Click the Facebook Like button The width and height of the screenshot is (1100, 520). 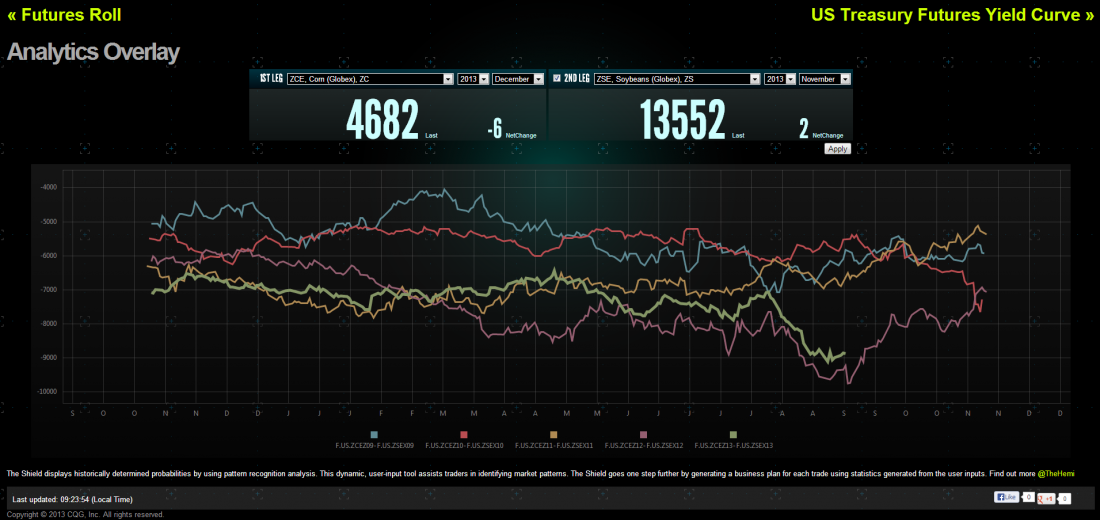(1006, 497)
